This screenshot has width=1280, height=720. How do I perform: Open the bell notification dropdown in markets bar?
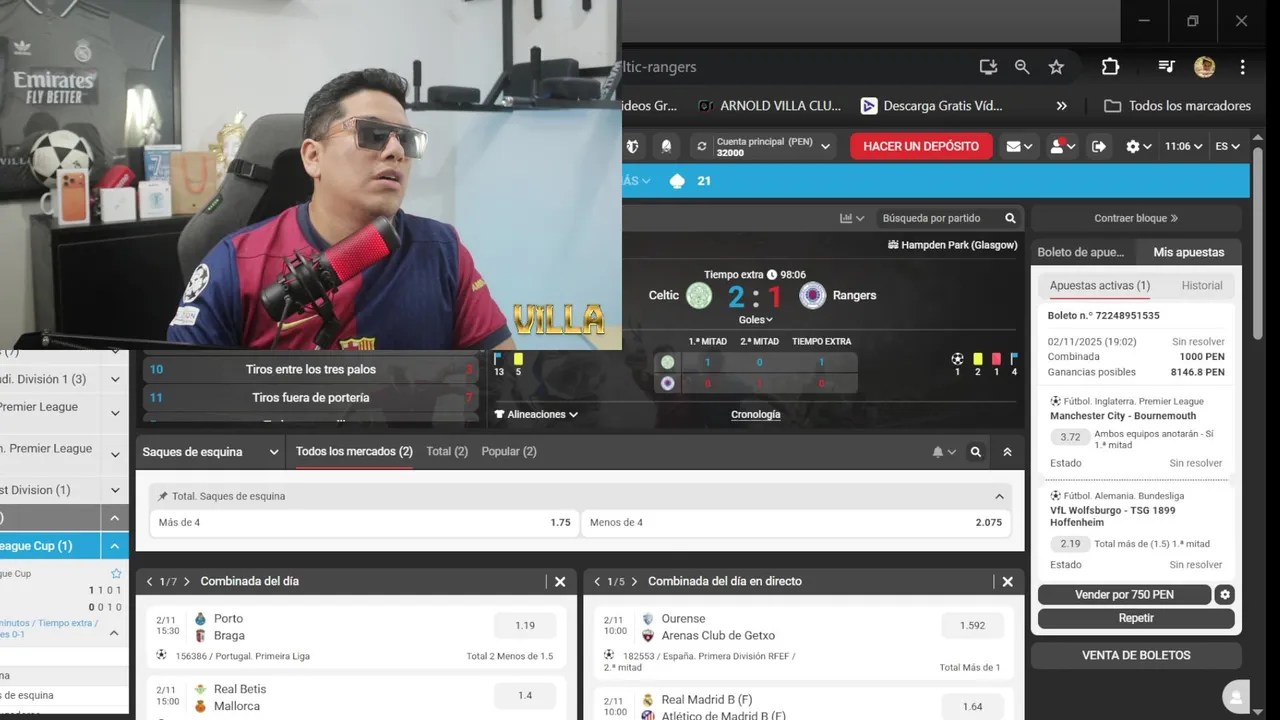tap(944, 452)
